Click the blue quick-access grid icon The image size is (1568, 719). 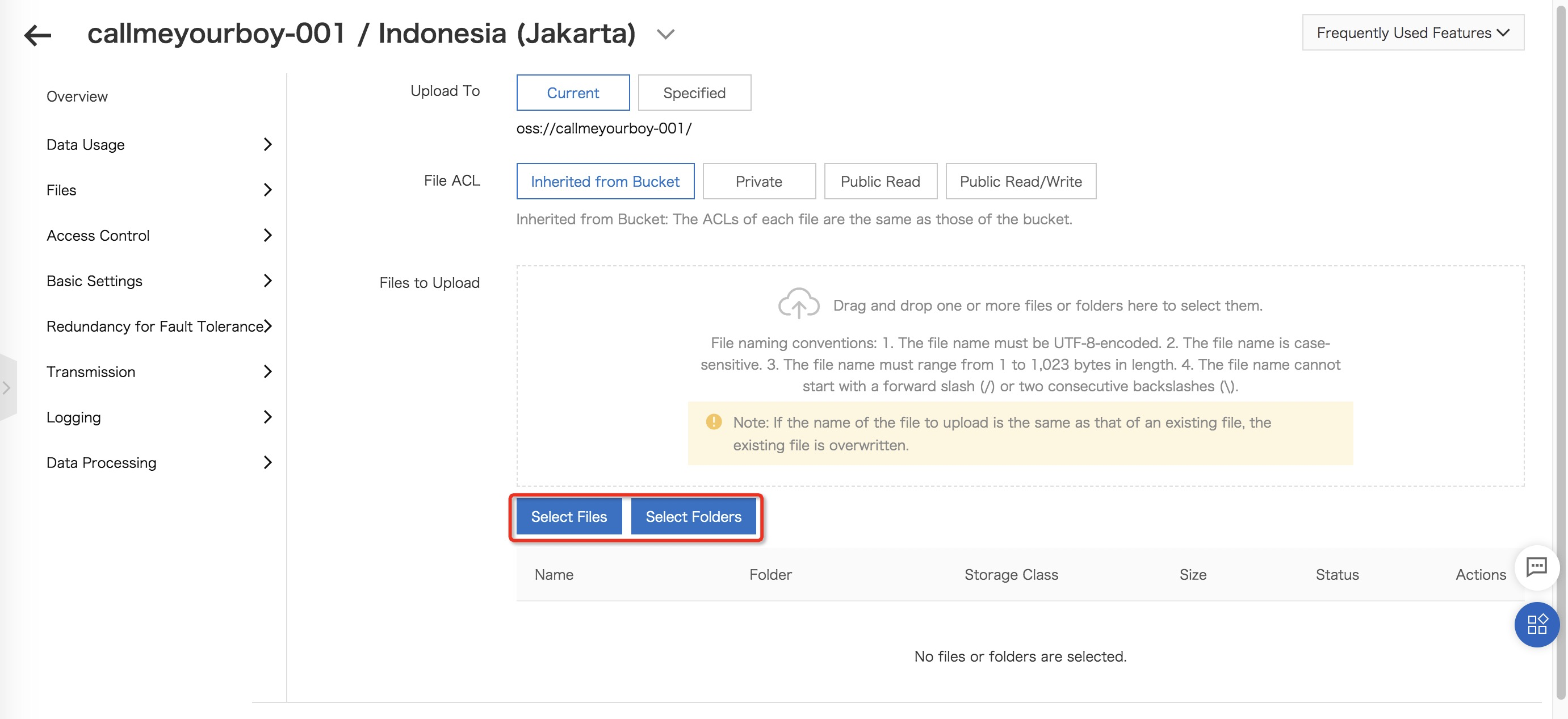coord(1536,624)
